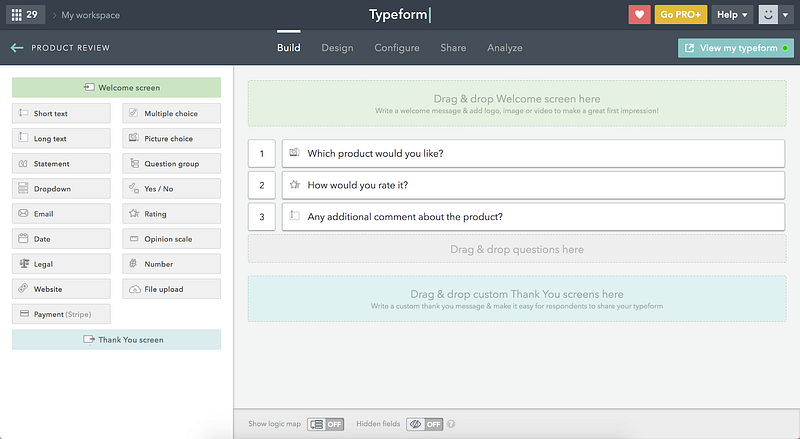Click the back arrow beside Product Review
The image size is (800, 439).
coord(17,48)
